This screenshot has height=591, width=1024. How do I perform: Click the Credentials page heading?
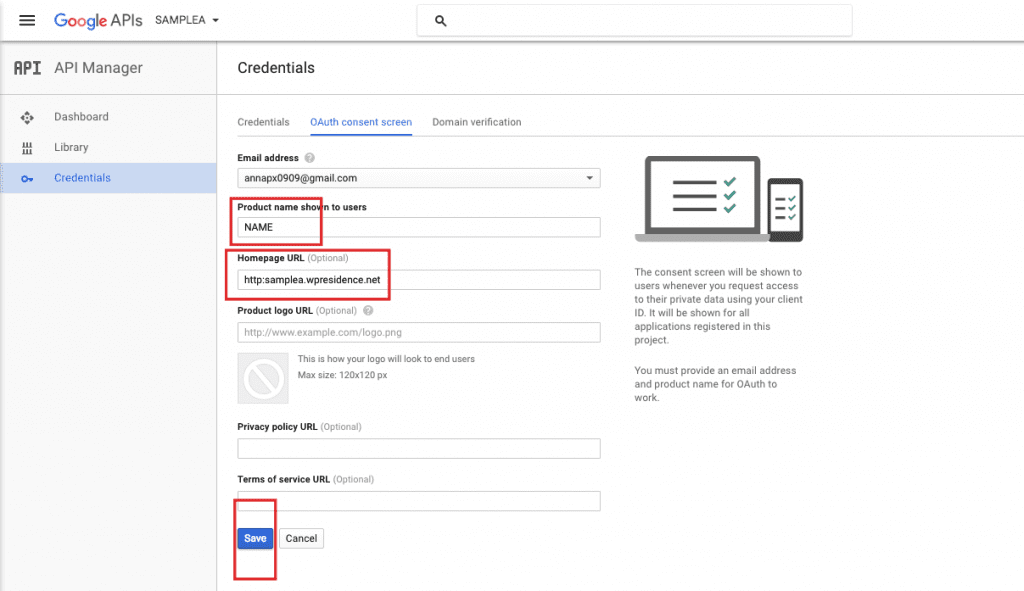[276, 68]
